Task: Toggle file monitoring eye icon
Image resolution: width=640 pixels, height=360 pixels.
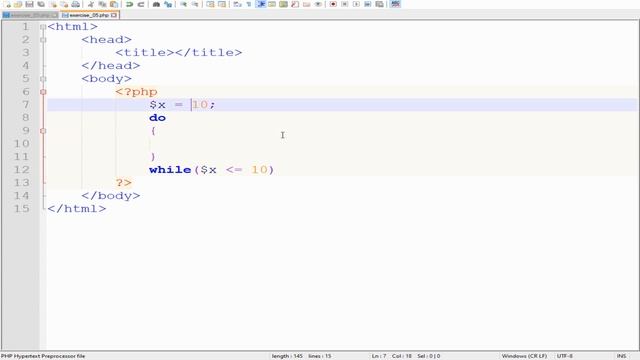Action: (318, 4)
